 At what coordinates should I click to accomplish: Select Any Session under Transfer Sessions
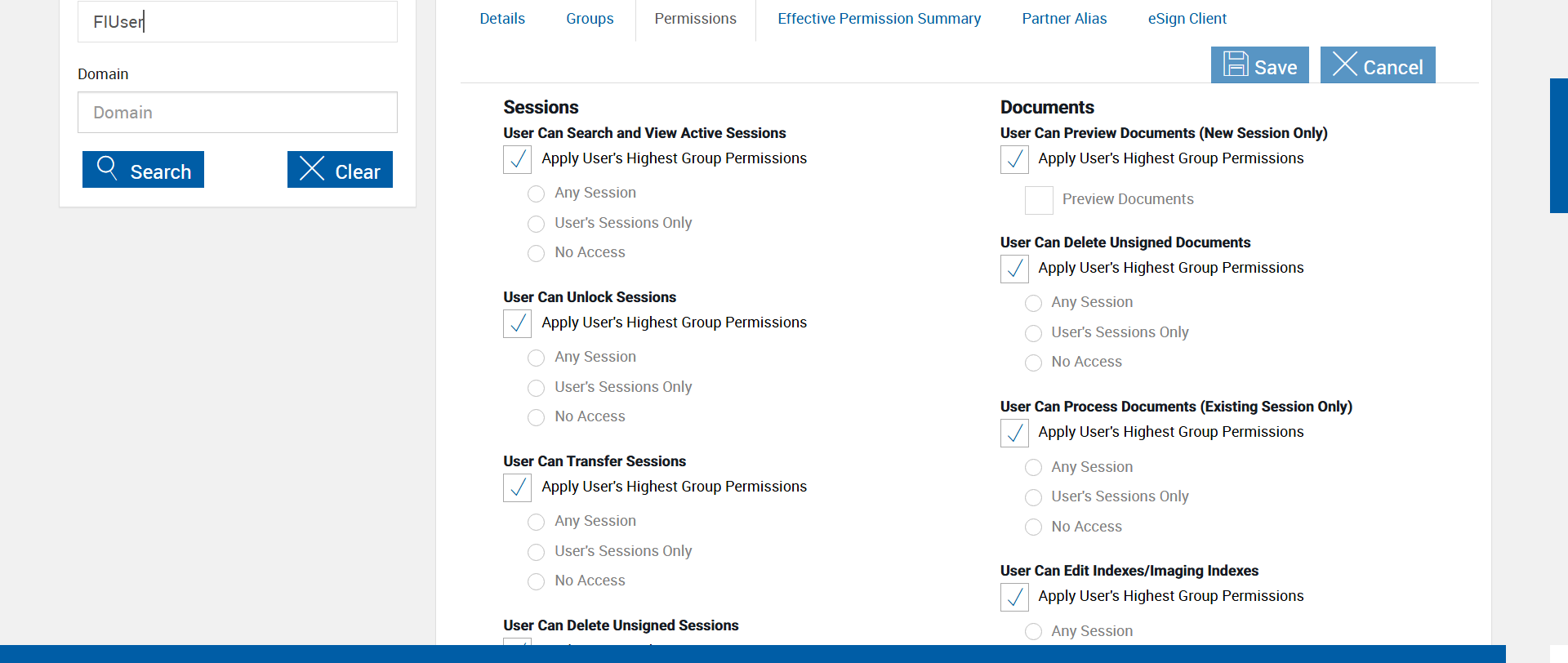(x=536, y=522)
